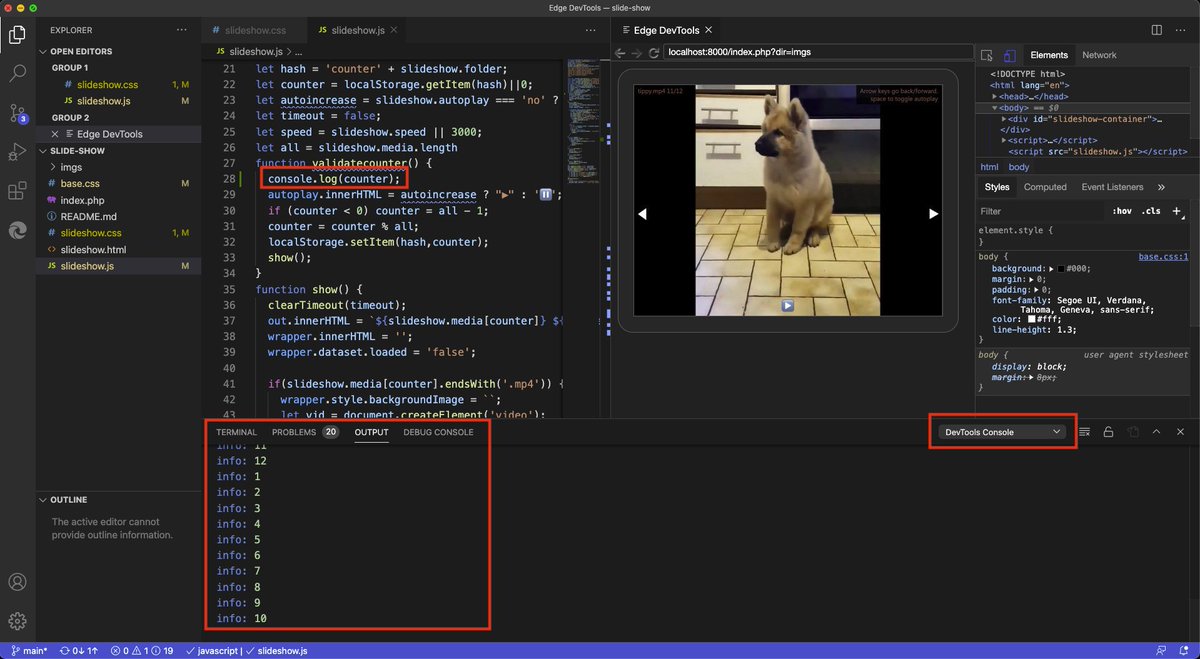The width and height of the screenshot is (1200, 659).
Task: Toggle the output scroll lock
Action: pos(1108,432)
